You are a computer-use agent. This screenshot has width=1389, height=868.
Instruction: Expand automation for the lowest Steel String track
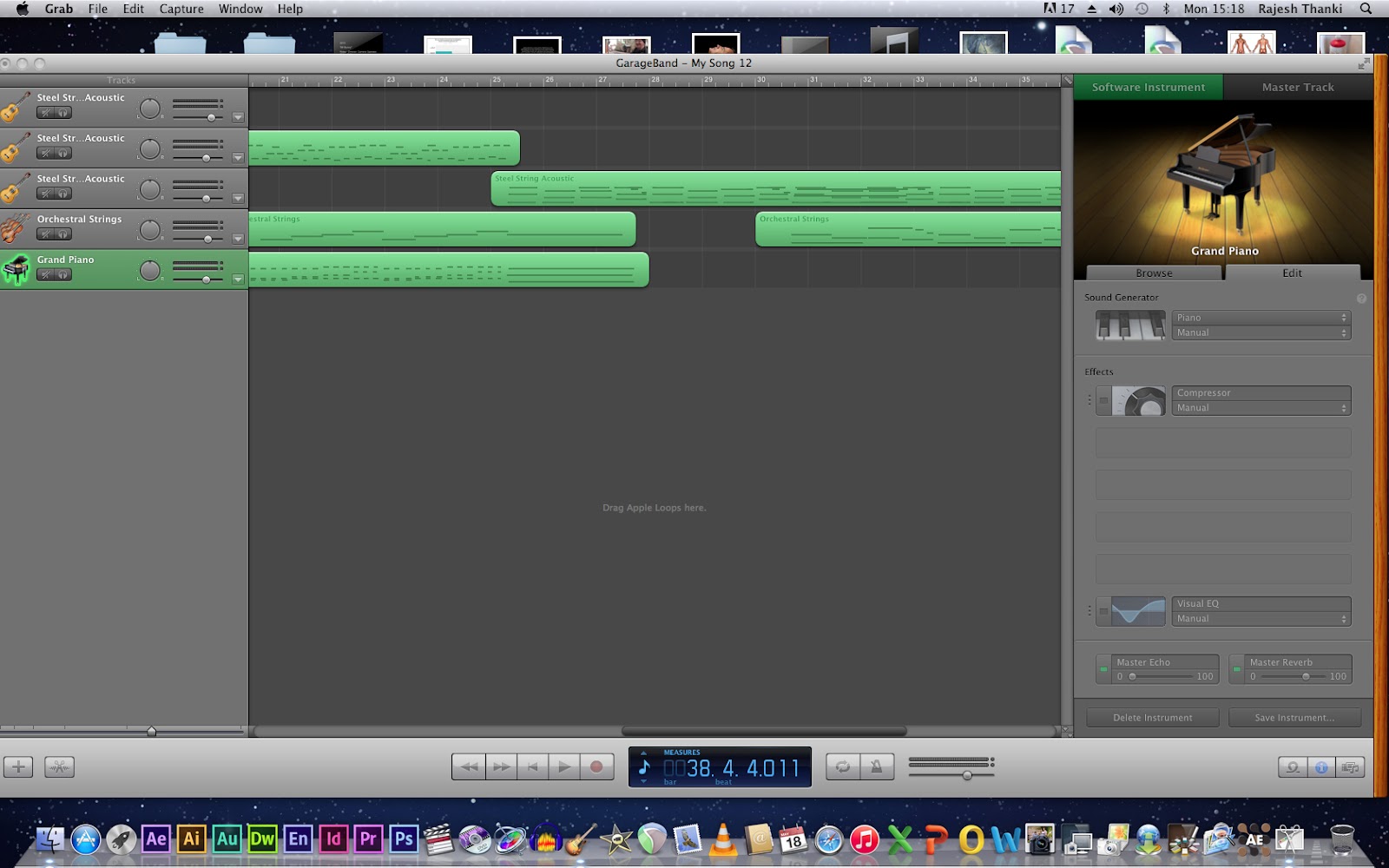(238, 198)
